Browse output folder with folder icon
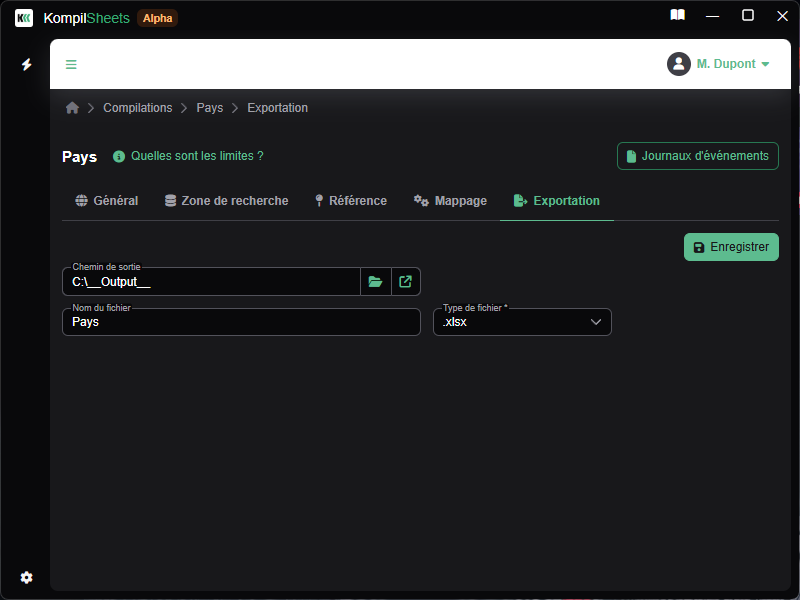800x600 pixels. (375, 282)
